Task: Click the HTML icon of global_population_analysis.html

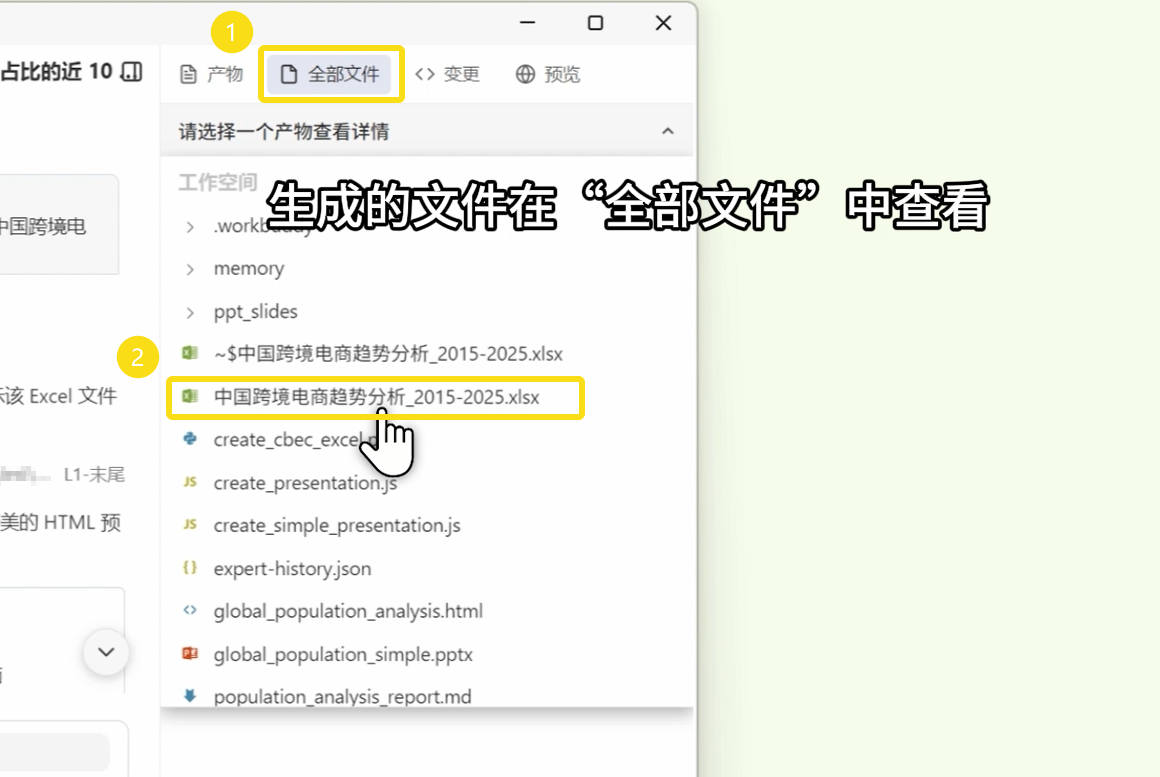Action: (188, 611)
